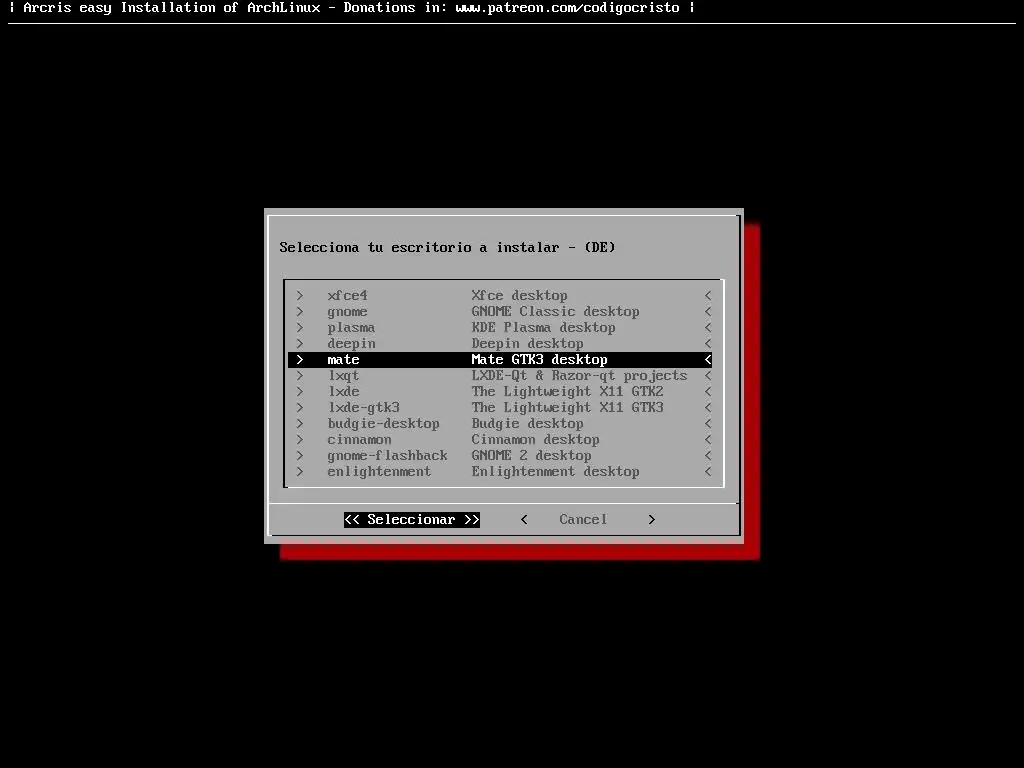Choose cinnamon desktop option
This screenshot has height=768, width=1024.
pos(500,440)
